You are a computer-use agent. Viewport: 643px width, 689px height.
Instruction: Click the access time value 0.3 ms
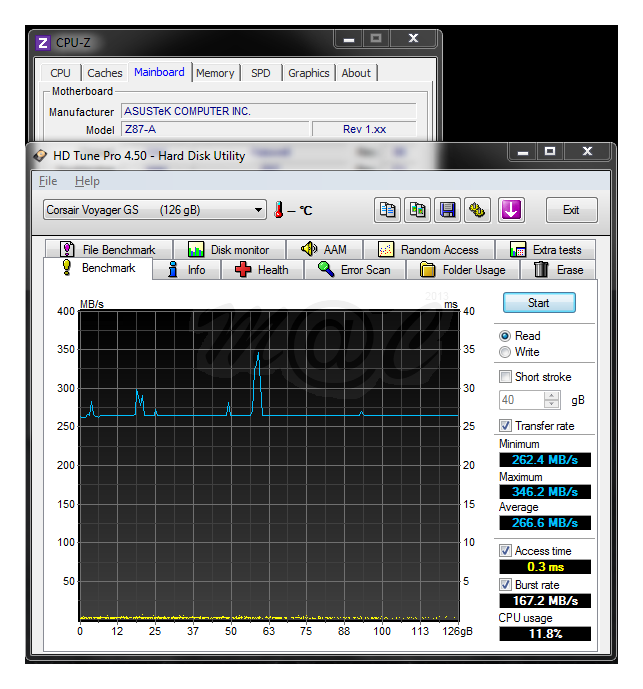click(x=545, y=567)
